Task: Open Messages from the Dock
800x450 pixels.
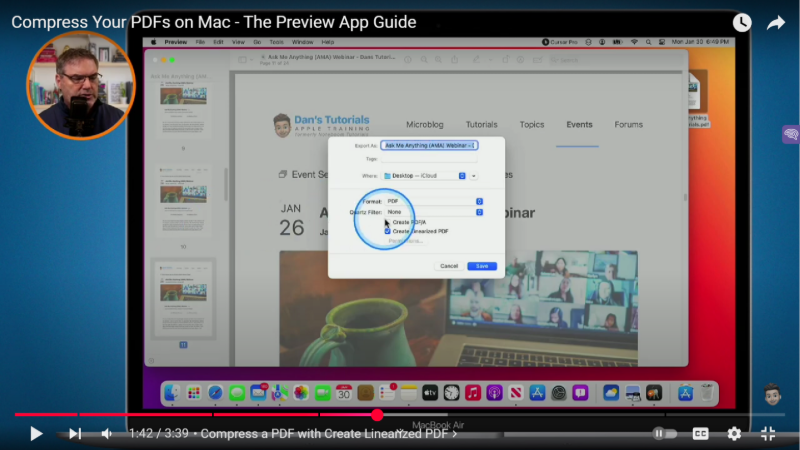Action: (x=237, y=393)
